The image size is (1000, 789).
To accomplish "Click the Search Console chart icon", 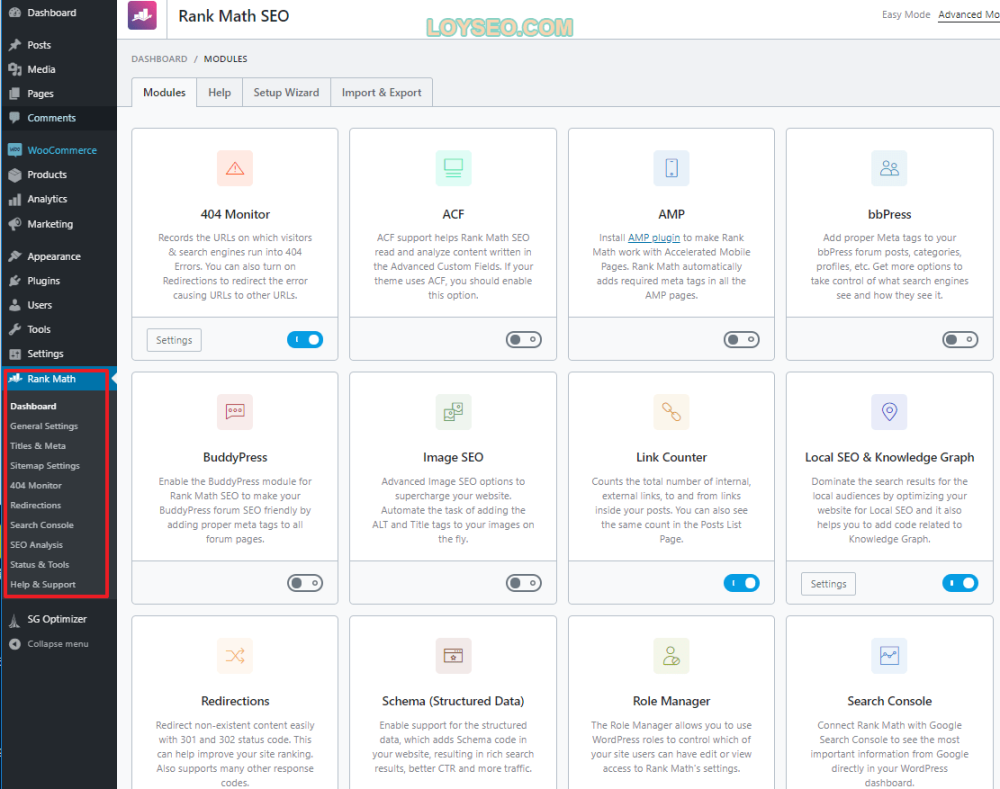I will click(889, 656).
